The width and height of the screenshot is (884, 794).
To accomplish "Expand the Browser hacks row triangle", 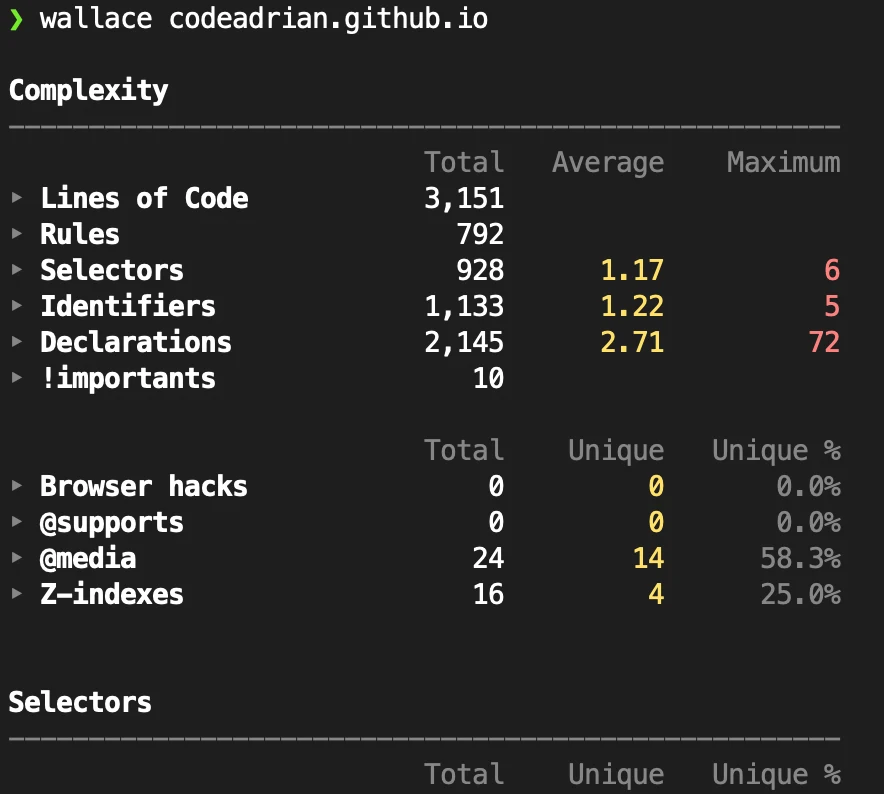I will coord(16,486).
